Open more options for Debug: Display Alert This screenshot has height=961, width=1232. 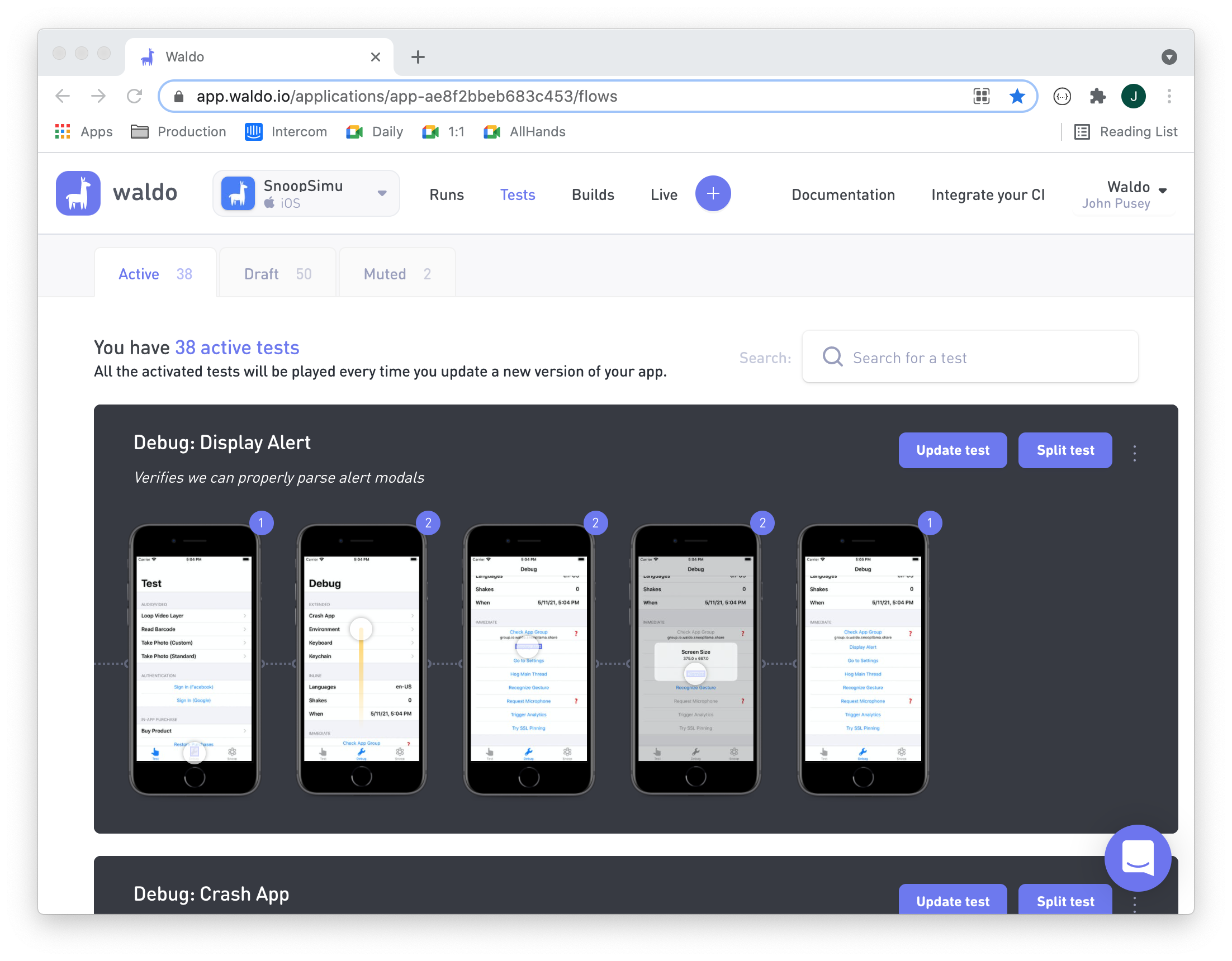(1134, 453)
